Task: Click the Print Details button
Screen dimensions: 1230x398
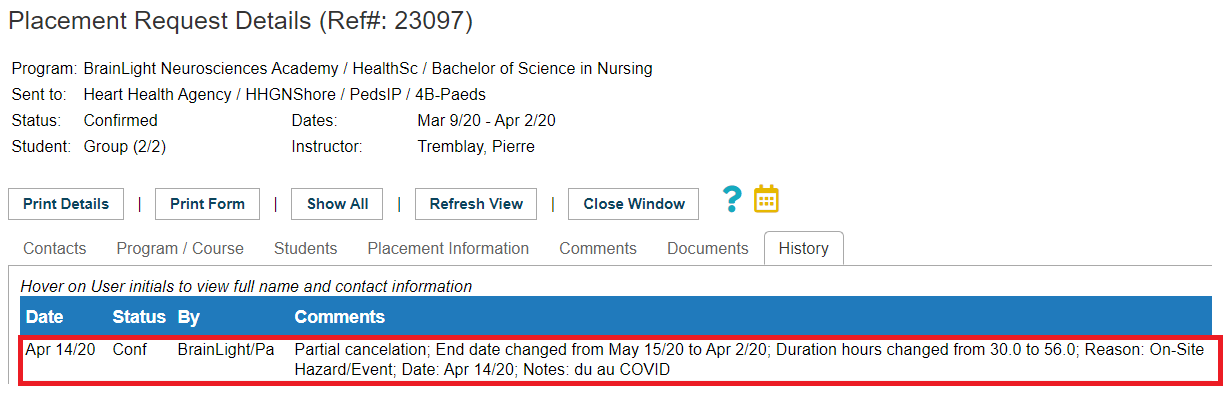Action: (x=66, y=204)
